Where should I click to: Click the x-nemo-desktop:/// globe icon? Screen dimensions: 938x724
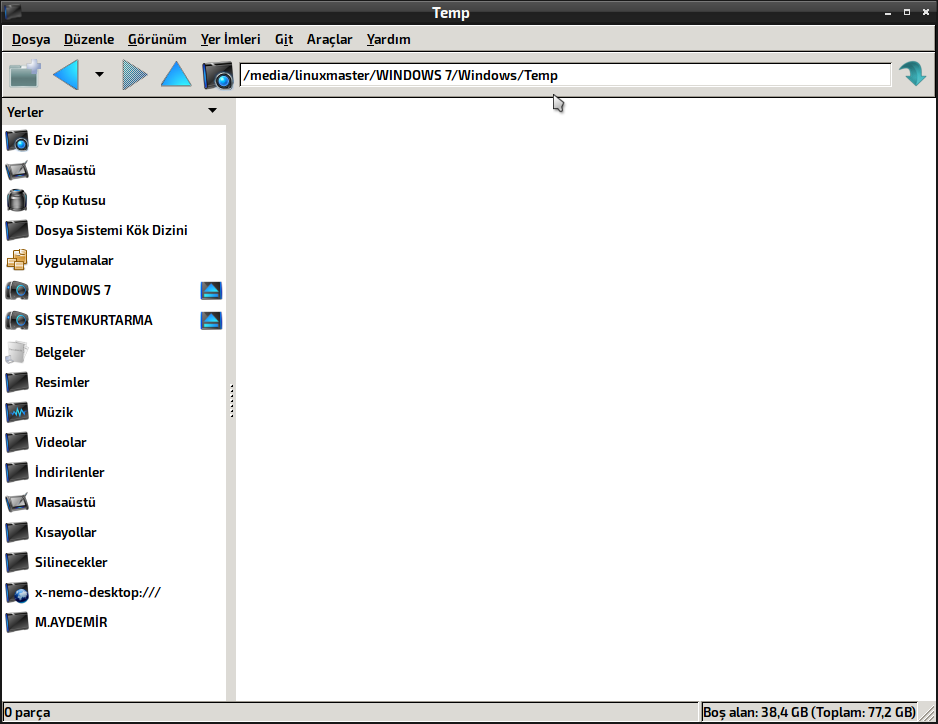(17, 592)
